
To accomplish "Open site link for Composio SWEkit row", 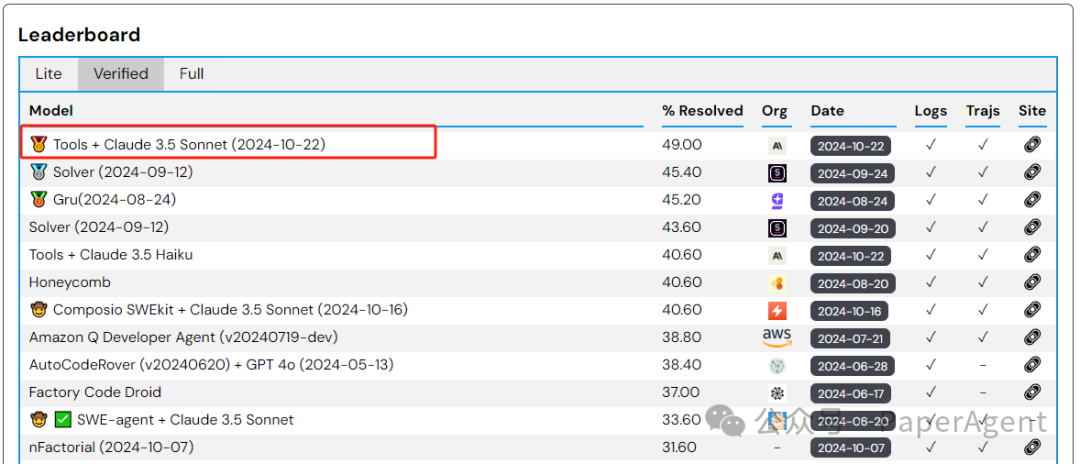I will (1032, 310).
